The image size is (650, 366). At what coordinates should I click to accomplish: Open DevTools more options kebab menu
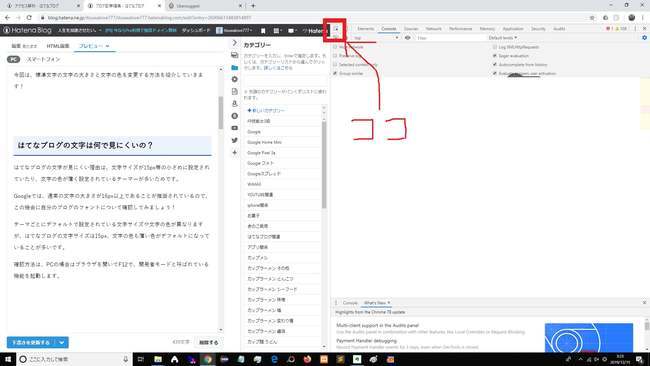coord(635,29)
